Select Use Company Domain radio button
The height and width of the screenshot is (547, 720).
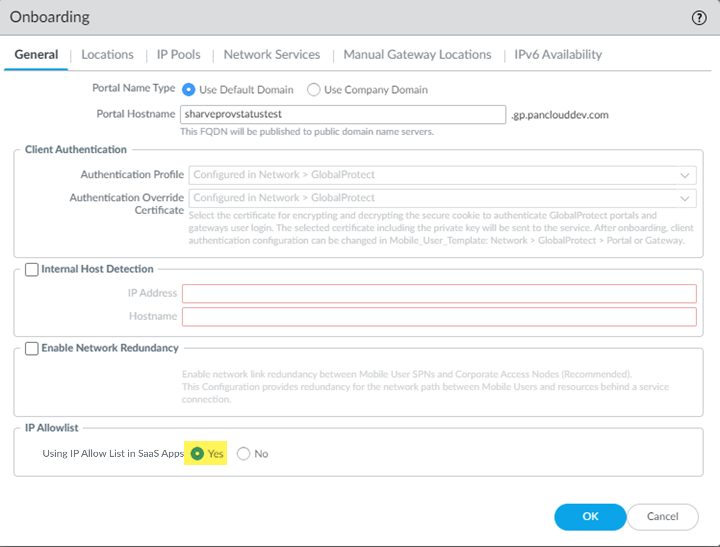(x=314, y=90)
